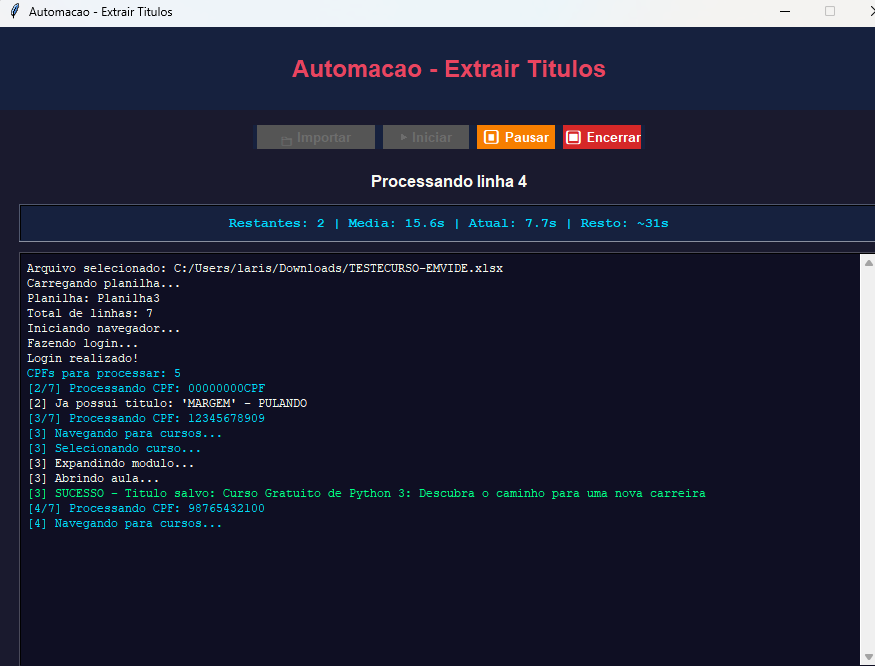Click the '[3] Expandindo modulo...' line
The image size is (875, 666).
110,463
